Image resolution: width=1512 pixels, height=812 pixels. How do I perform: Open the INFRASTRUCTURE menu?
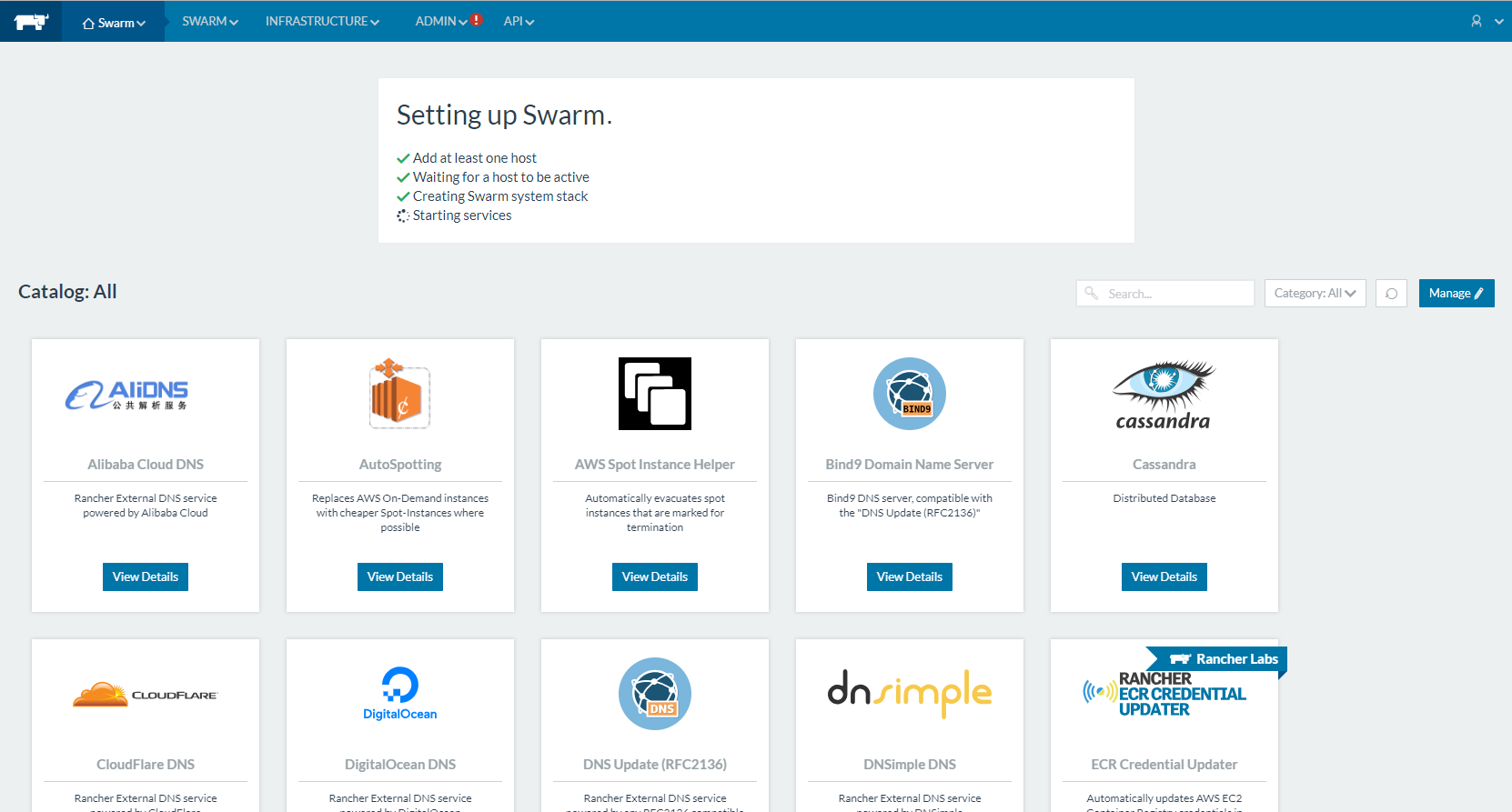coord(322,21)
